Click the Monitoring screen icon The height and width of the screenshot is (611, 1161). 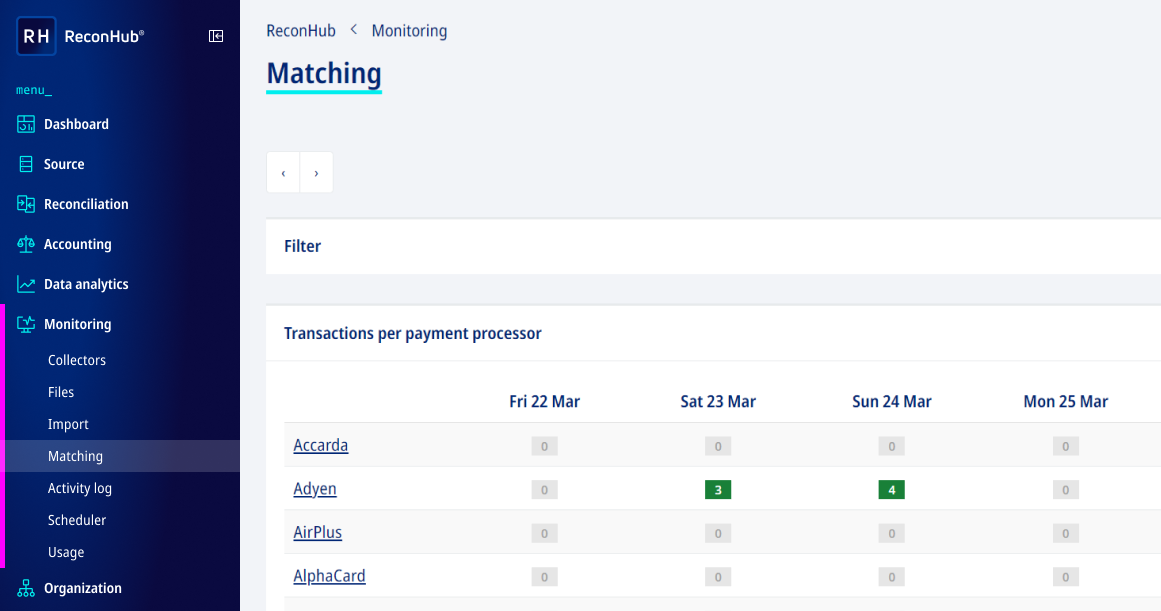(26, 324)
